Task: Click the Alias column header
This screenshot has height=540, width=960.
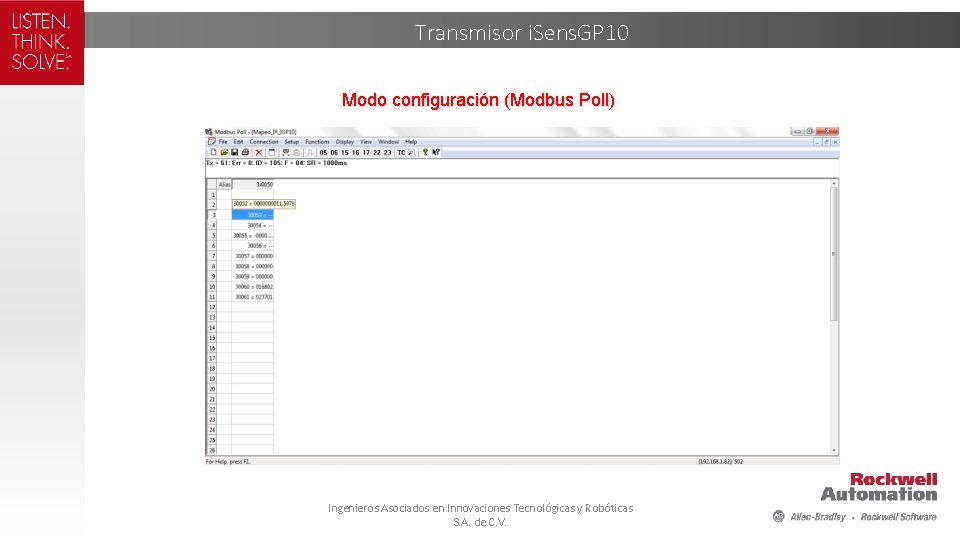Action: coord(225,184)
